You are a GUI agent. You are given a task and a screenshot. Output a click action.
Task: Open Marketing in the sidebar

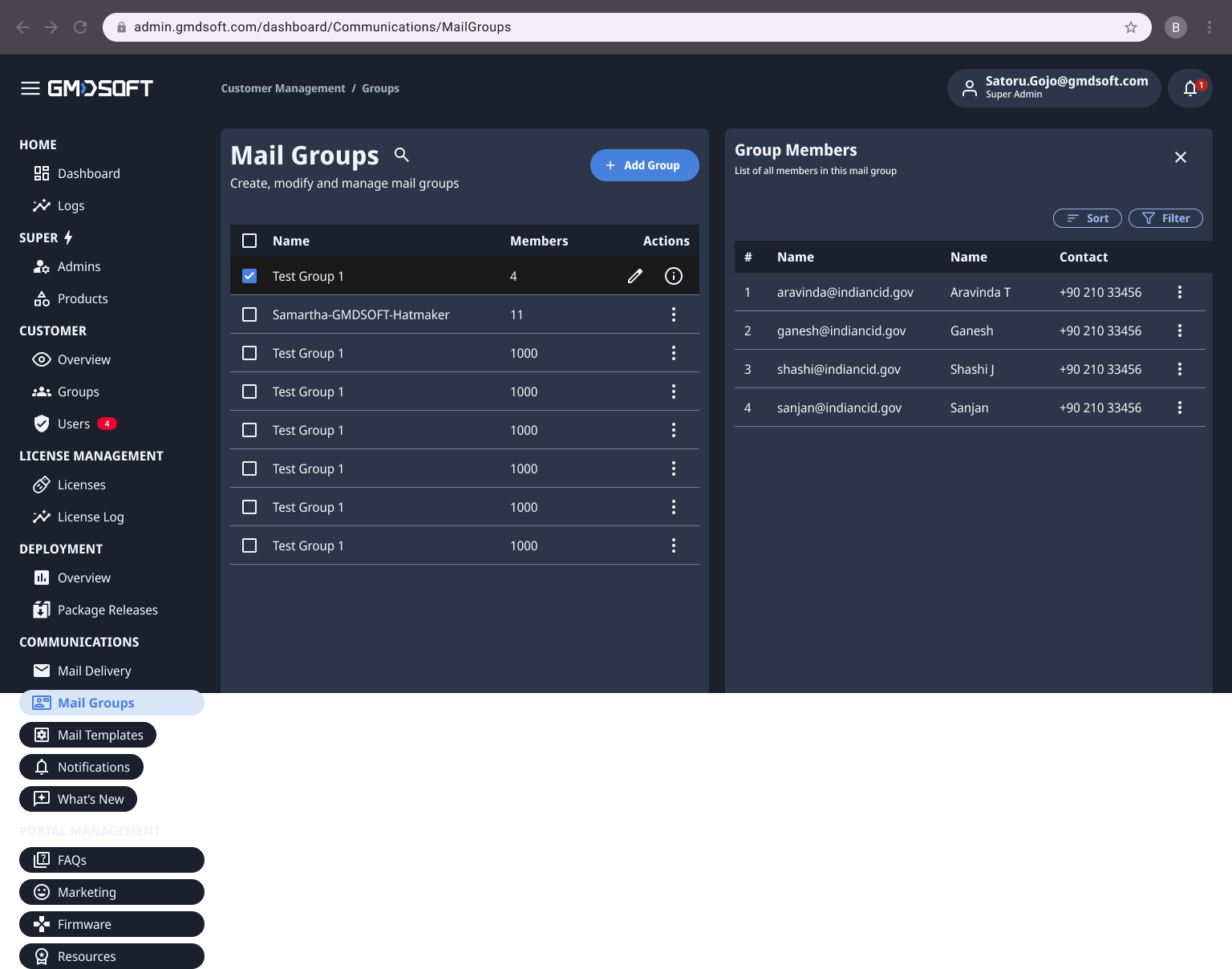[111, 892]
